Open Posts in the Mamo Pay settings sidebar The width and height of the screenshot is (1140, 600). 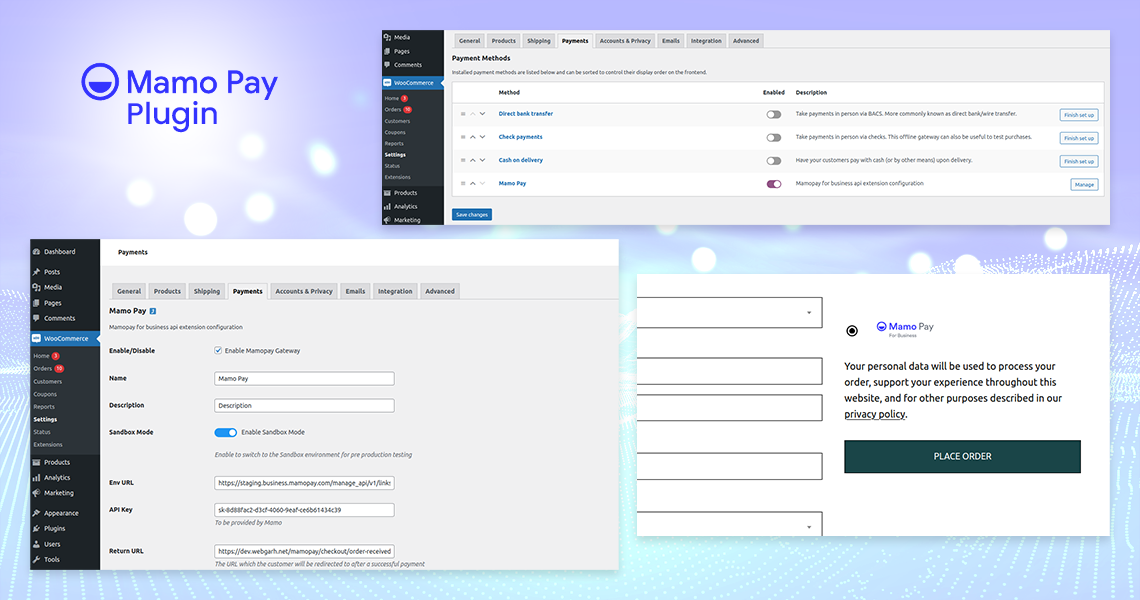(52, 272)
